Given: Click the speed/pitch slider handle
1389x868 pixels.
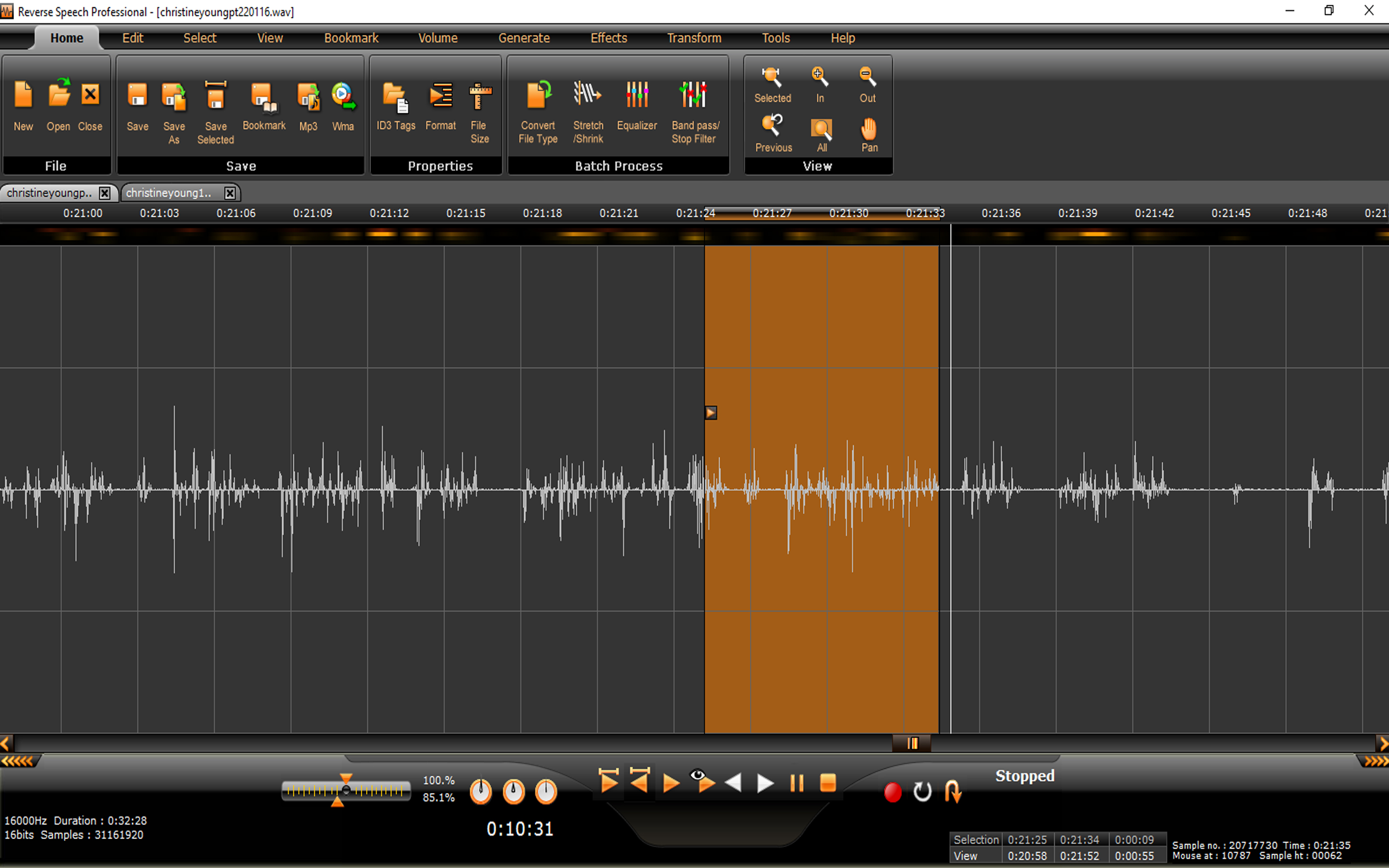Looking at the screenshot, I should coord(345,790).
